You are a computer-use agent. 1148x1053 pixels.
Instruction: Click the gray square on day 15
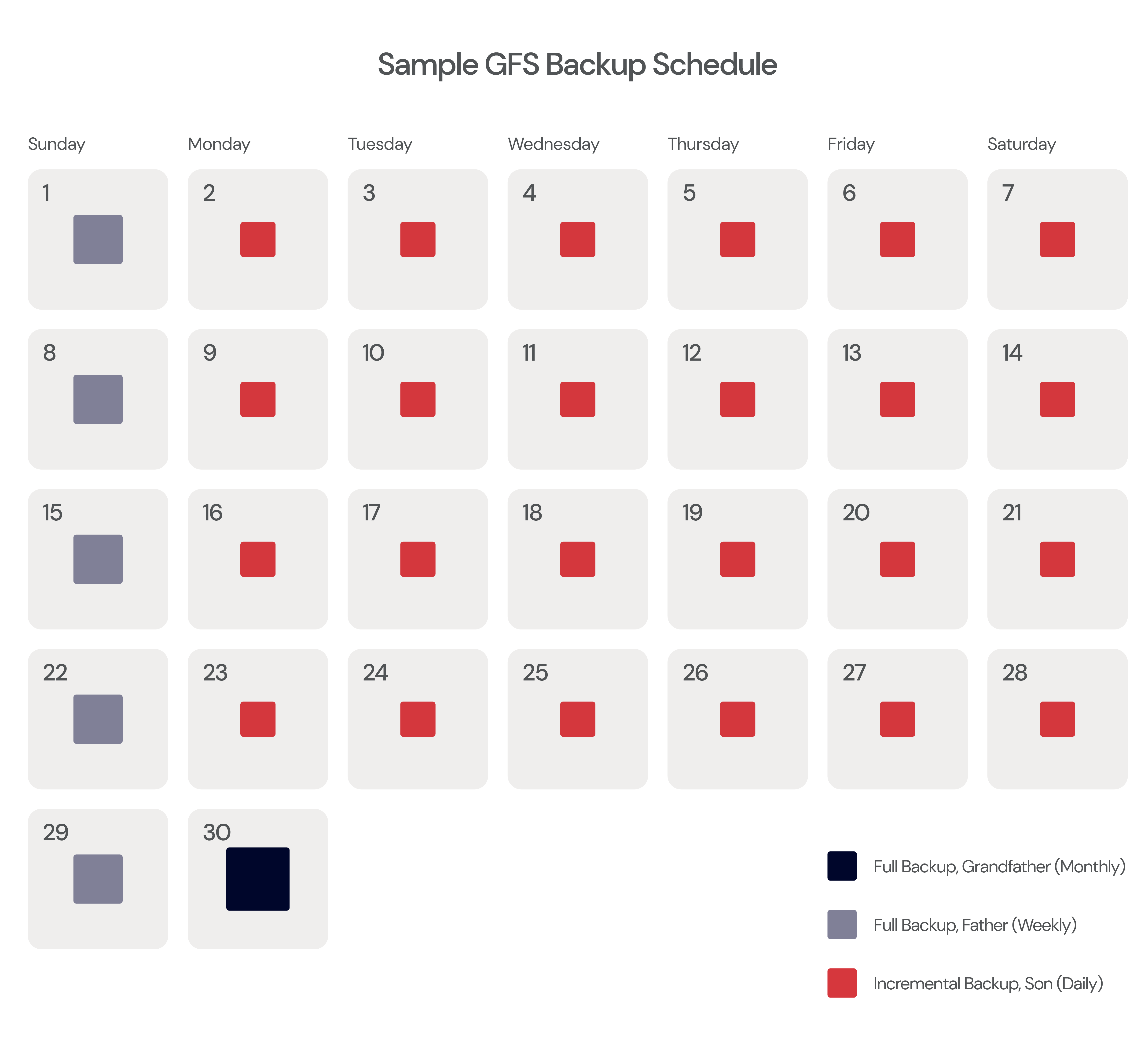(x=98, y=559)
